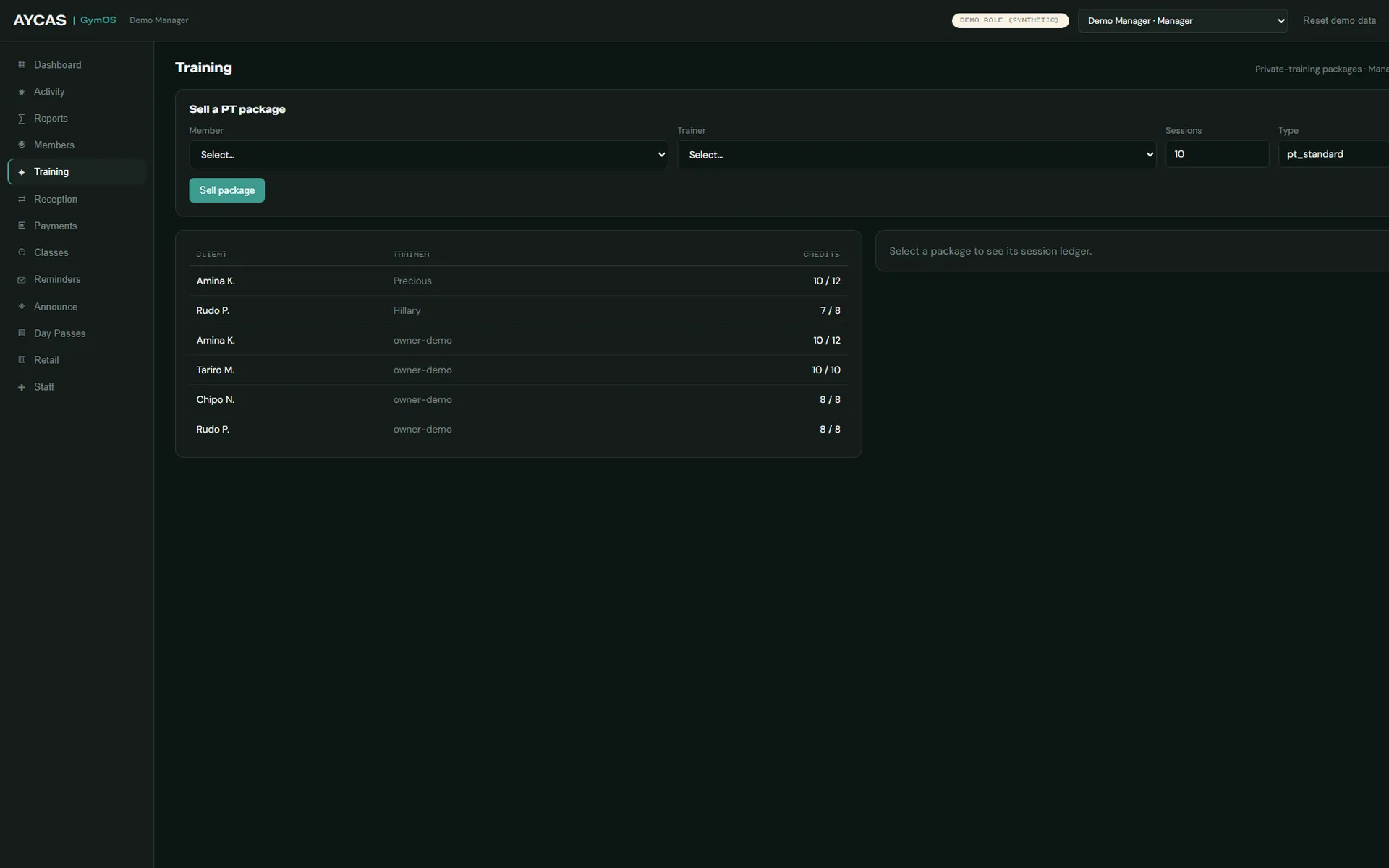This screenshot has height=868, width=1389.
Task: Open the pt_standard Type dropdown
Action: (x=1333, y=154)
